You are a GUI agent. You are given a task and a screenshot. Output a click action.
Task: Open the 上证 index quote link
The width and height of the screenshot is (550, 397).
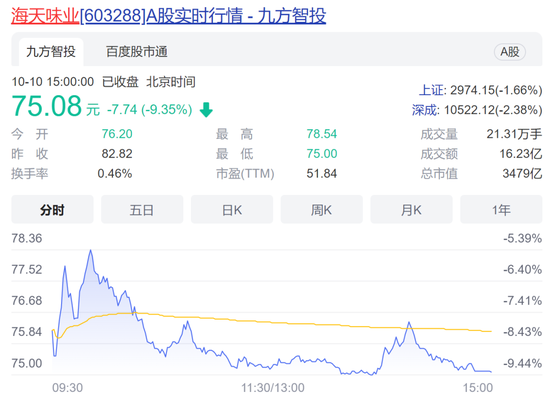coord(431,90)
